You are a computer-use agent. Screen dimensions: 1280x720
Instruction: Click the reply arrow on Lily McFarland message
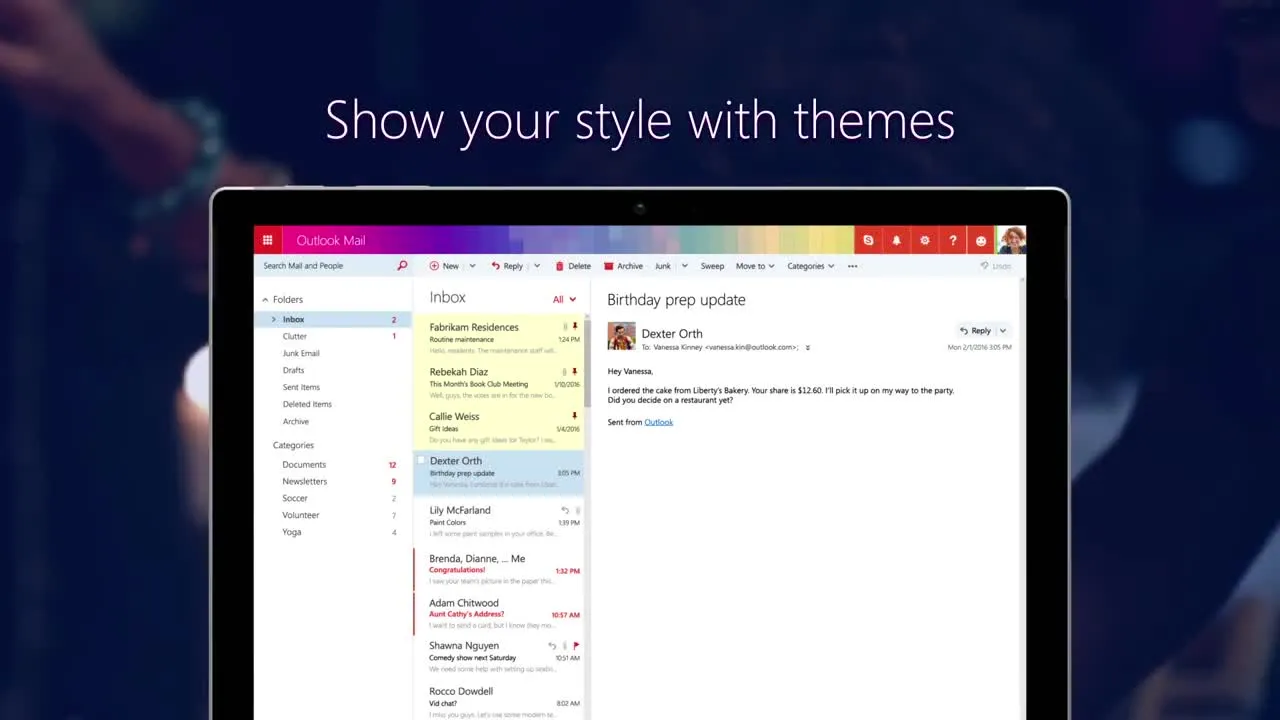[x=565, y=510]
